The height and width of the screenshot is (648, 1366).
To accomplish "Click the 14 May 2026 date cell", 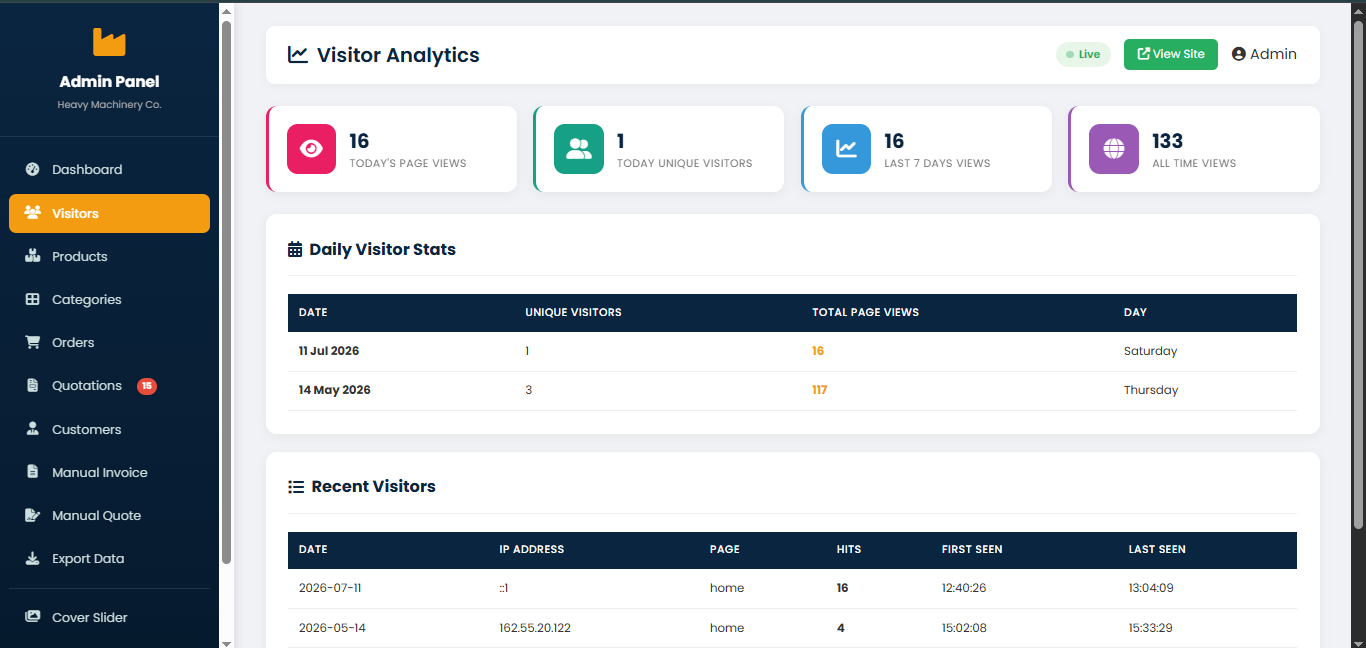I will [334, 390].
